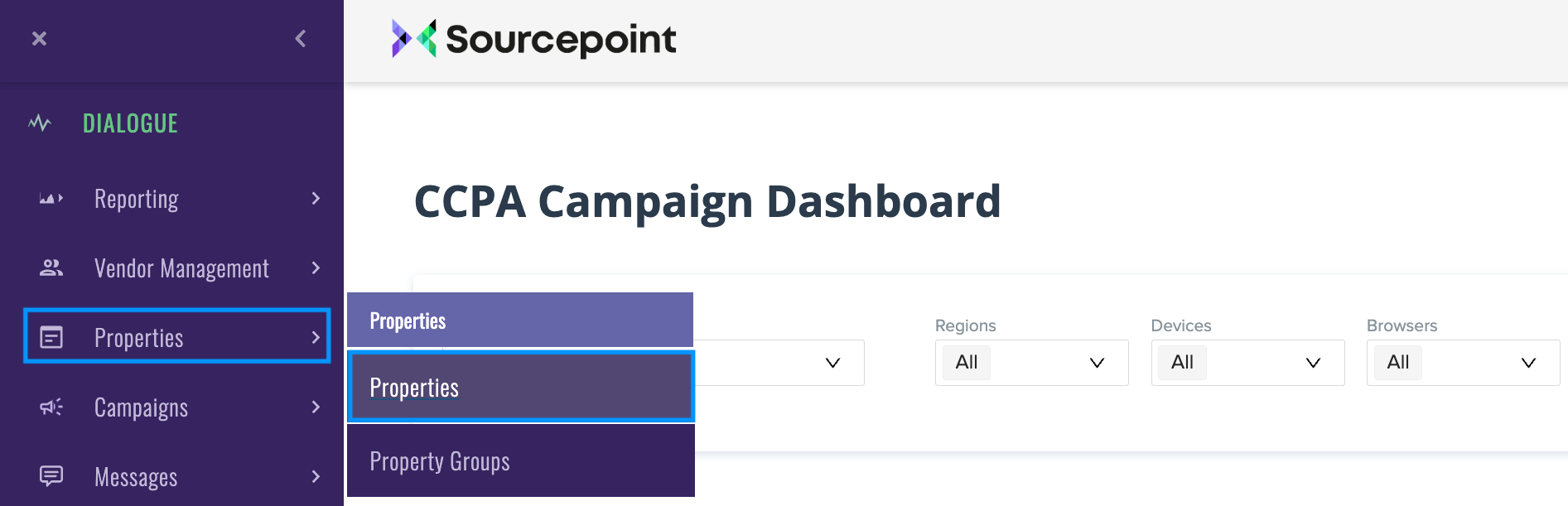Click the Sourcepoint logo
This screenshot has width=1568, height=506.
click(534, 39)
